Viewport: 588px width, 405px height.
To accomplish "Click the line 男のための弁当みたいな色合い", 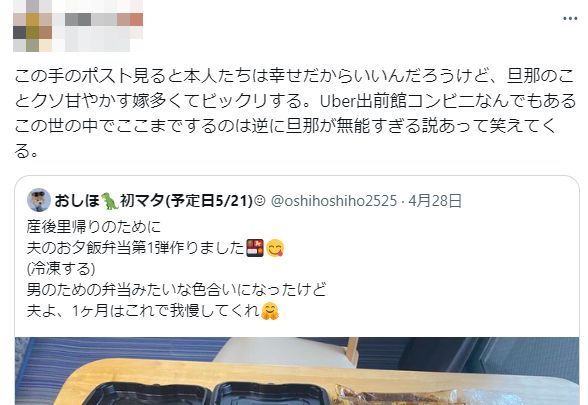I will 177,290.
